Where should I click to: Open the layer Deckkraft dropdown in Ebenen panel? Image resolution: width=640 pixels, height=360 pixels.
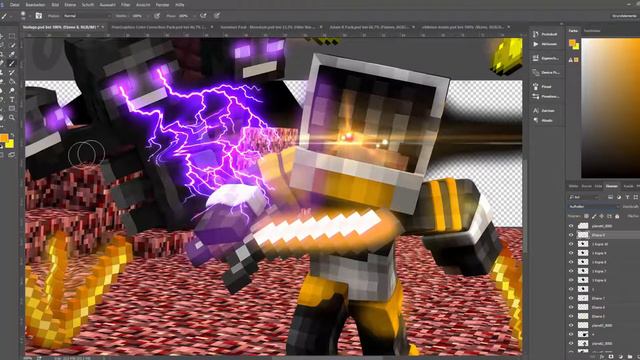(631, 207)
